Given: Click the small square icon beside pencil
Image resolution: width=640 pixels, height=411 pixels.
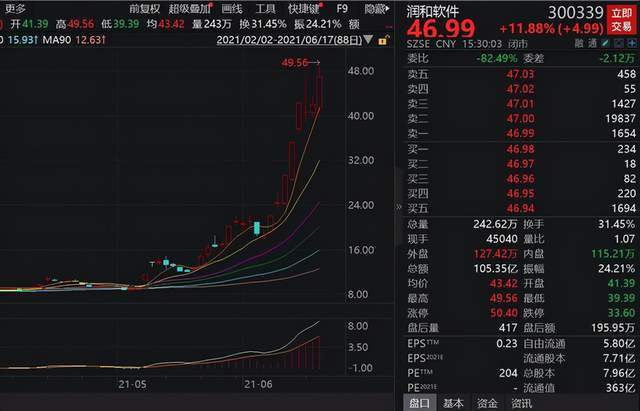Looking at the screenshot, I should point(619,44).
